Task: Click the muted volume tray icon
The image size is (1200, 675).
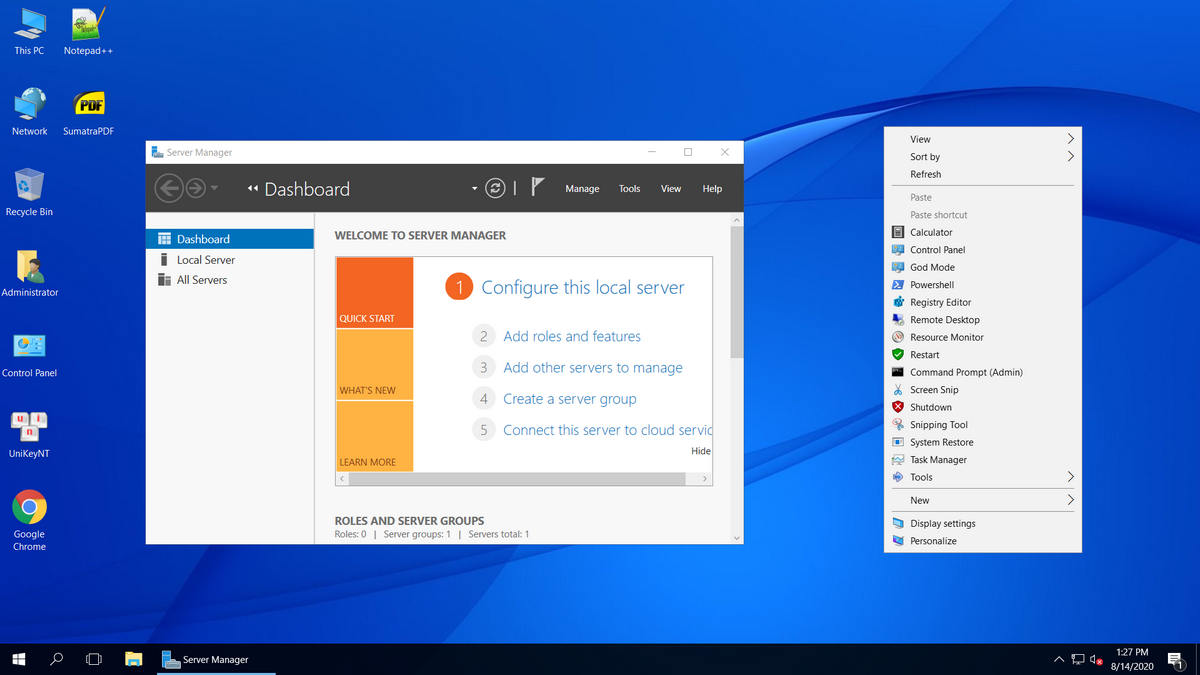Action: [1096, 659]
